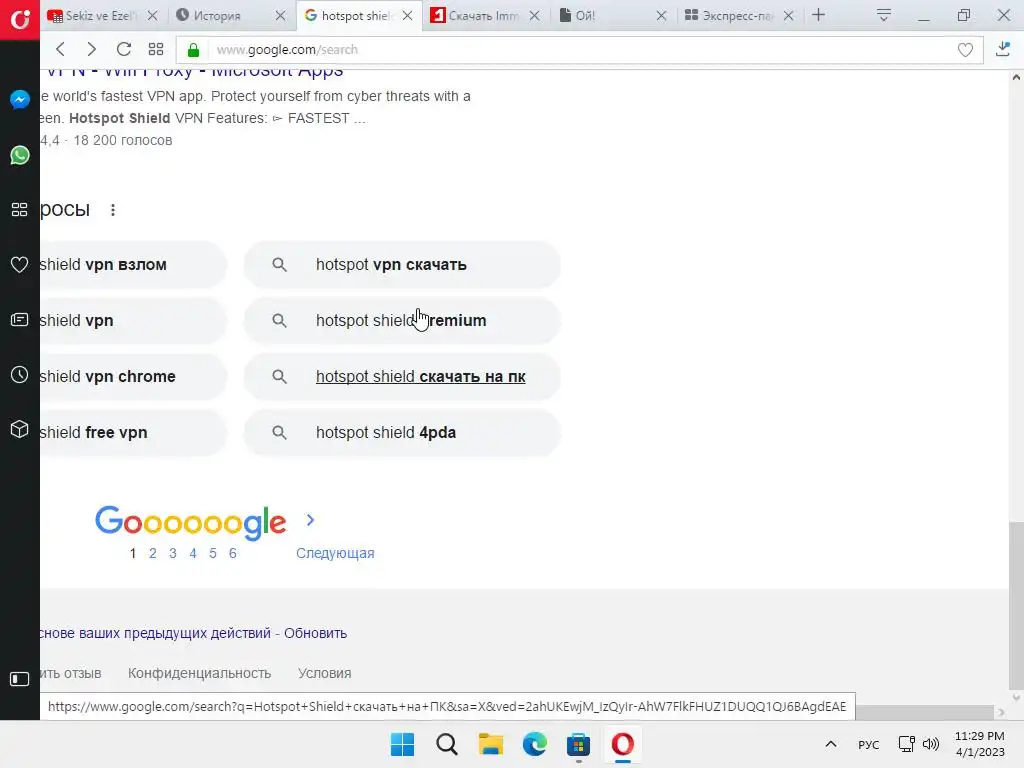Reload the current page
This screenshot has width=1024, height=768.
(123, 49)
